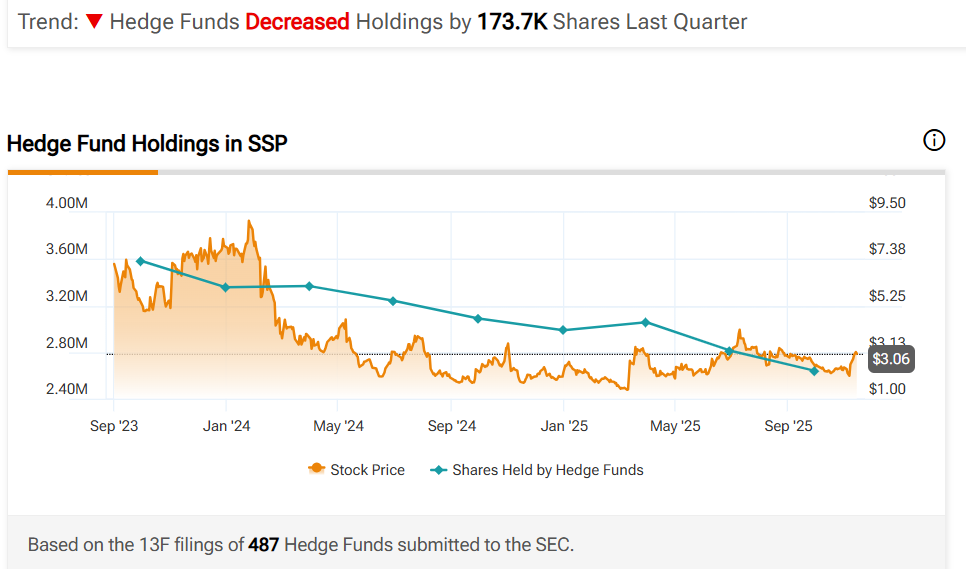Viewport: 966px width, 569px height.
Task: Toggle Shares Held by Hedge Funds label
Action: pyautogui.click(x=547, y=469)
